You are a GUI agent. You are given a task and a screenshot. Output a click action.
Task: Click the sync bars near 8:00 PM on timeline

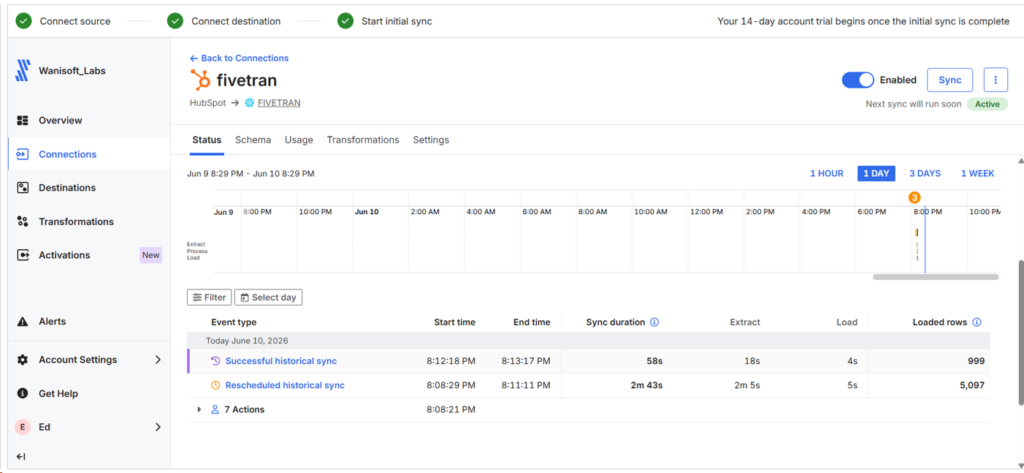917,243
